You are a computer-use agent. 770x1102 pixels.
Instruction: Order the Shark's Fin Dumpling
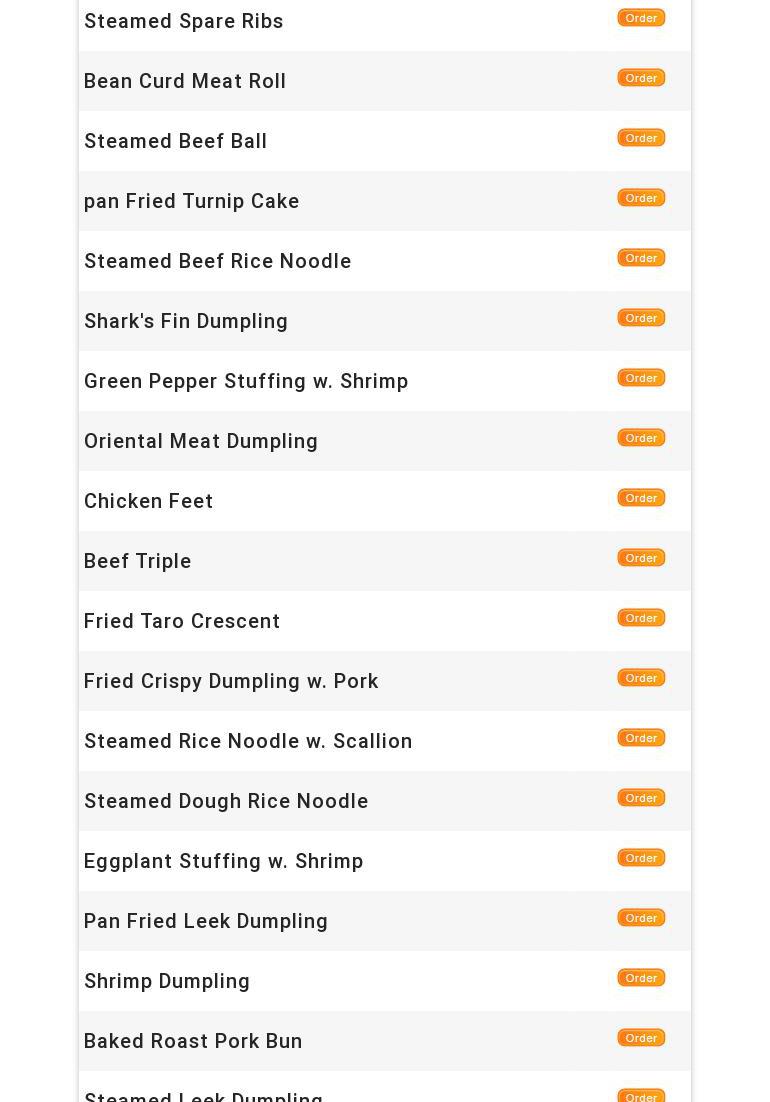tap(641, 318)
